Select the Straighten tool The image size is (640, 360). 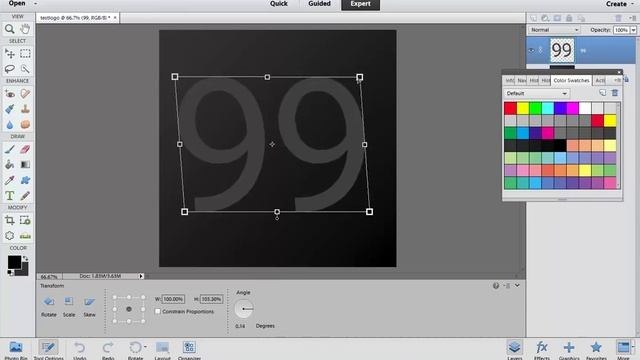point(25,236)
